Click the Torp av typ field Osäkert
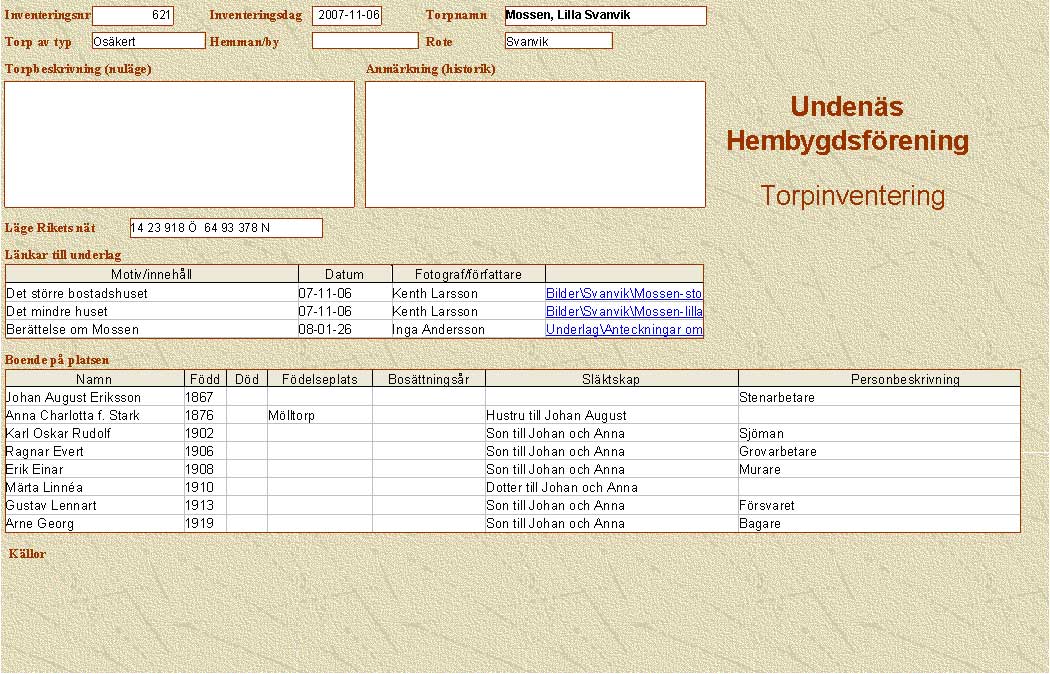This screenshot has width=1050, height=674. (x=148, y=41)
